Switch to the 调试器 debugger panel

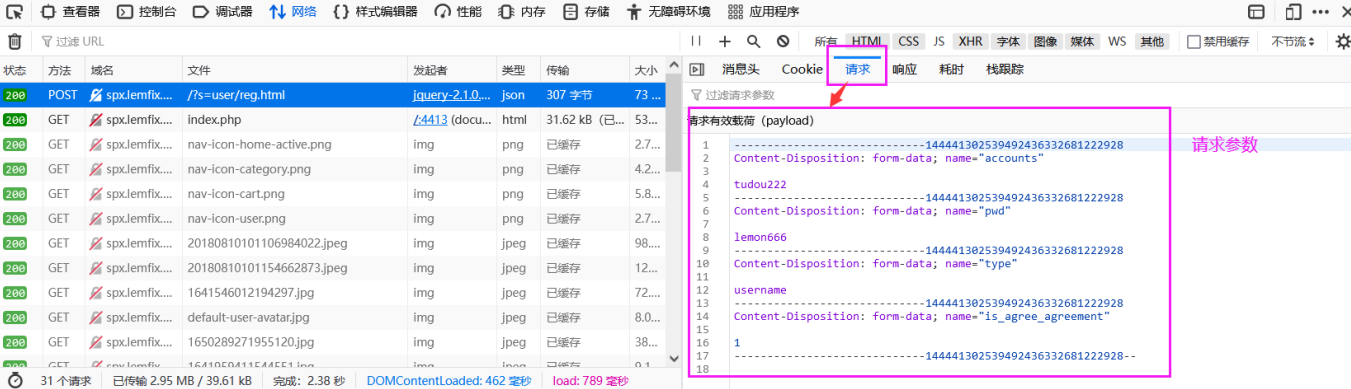(x=223, y=12)
